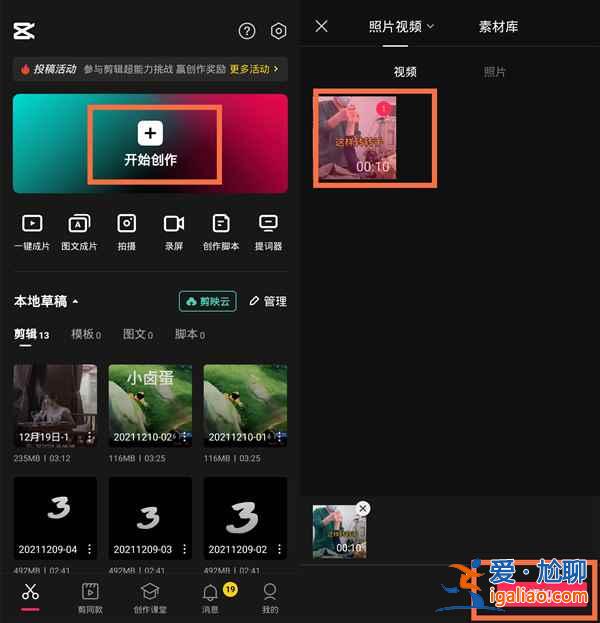Open more options for draft 20211209-04
The width and height of the screenshot is (600, 623).
89,549
